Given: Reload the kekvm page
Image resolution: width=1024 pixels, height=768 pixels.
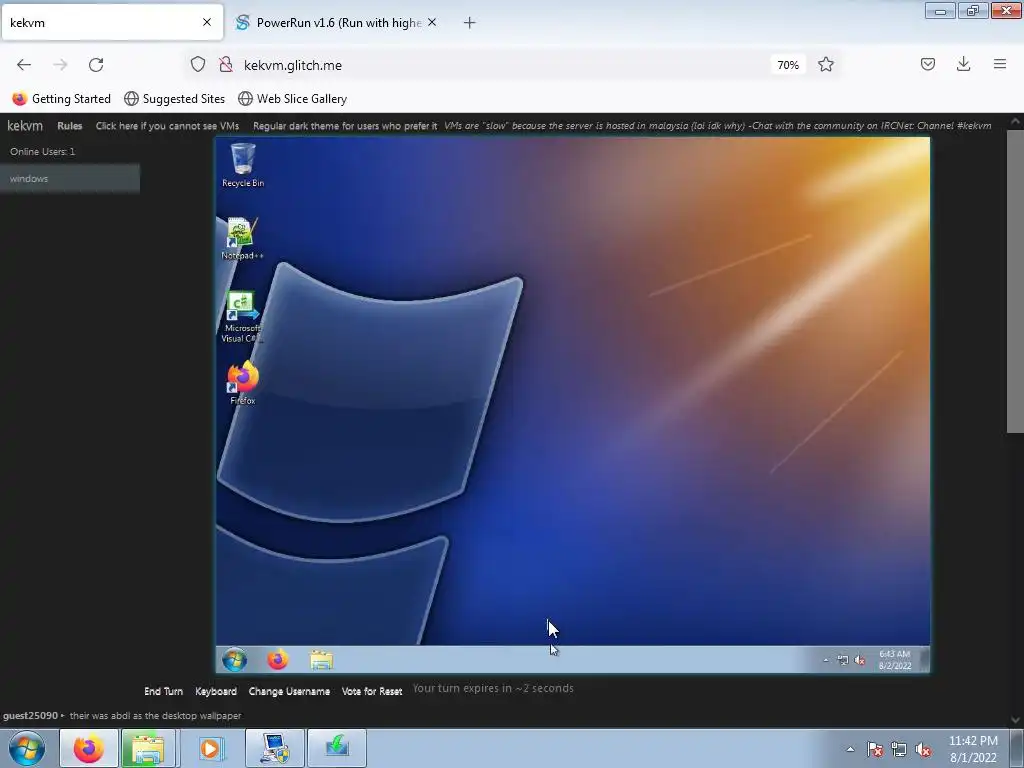Looking at the screenshot, I should [96, 65].
